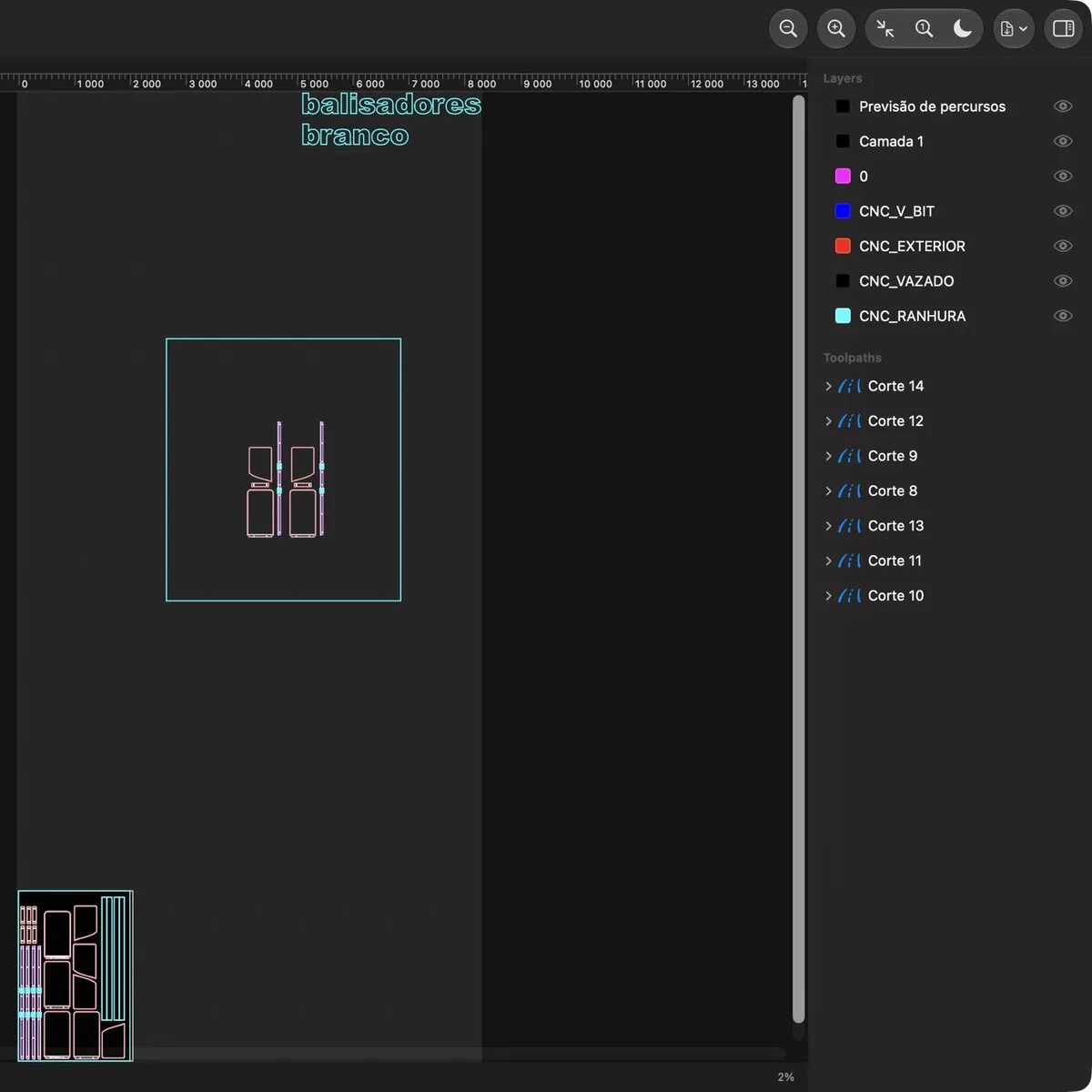Image resolution: width=1092 pixels, height=1092 pixels.
Task: Click the zoom out magnifier icon
Action: click(x=788, y=29)
